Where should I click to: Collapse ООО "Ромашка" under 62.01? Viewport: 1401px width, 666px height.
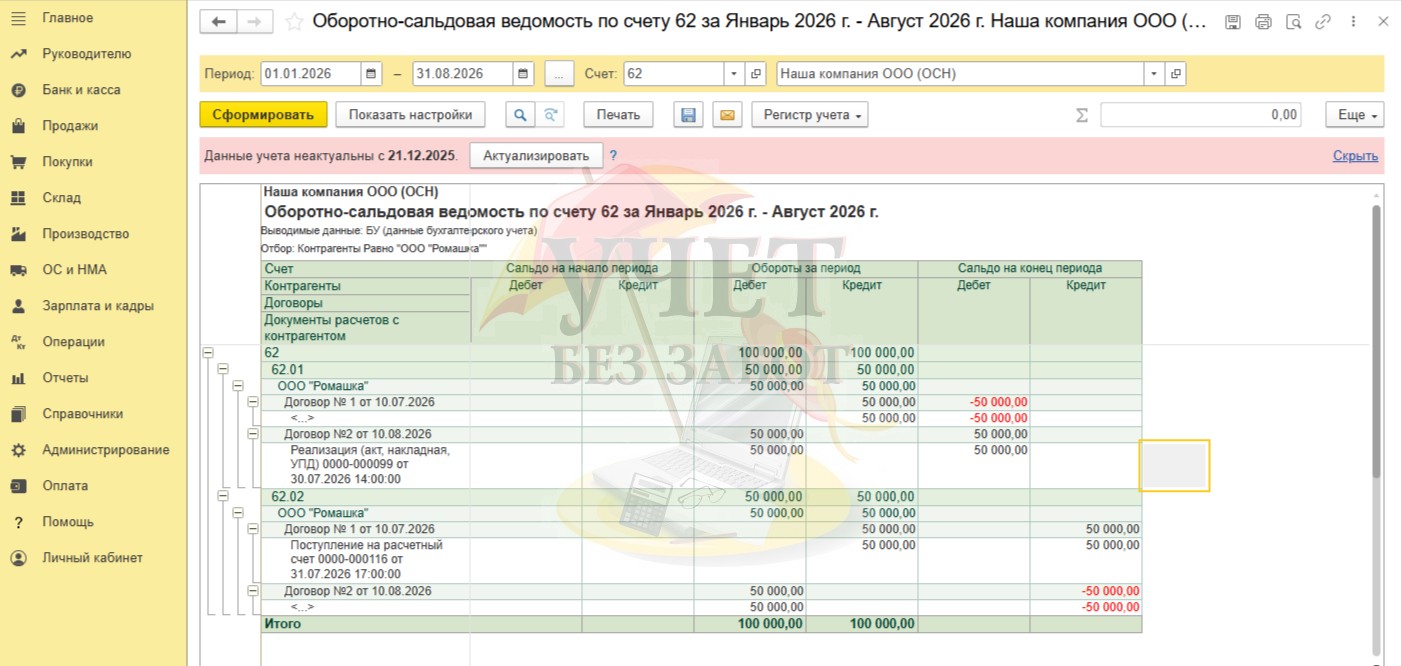coord(238,385)
